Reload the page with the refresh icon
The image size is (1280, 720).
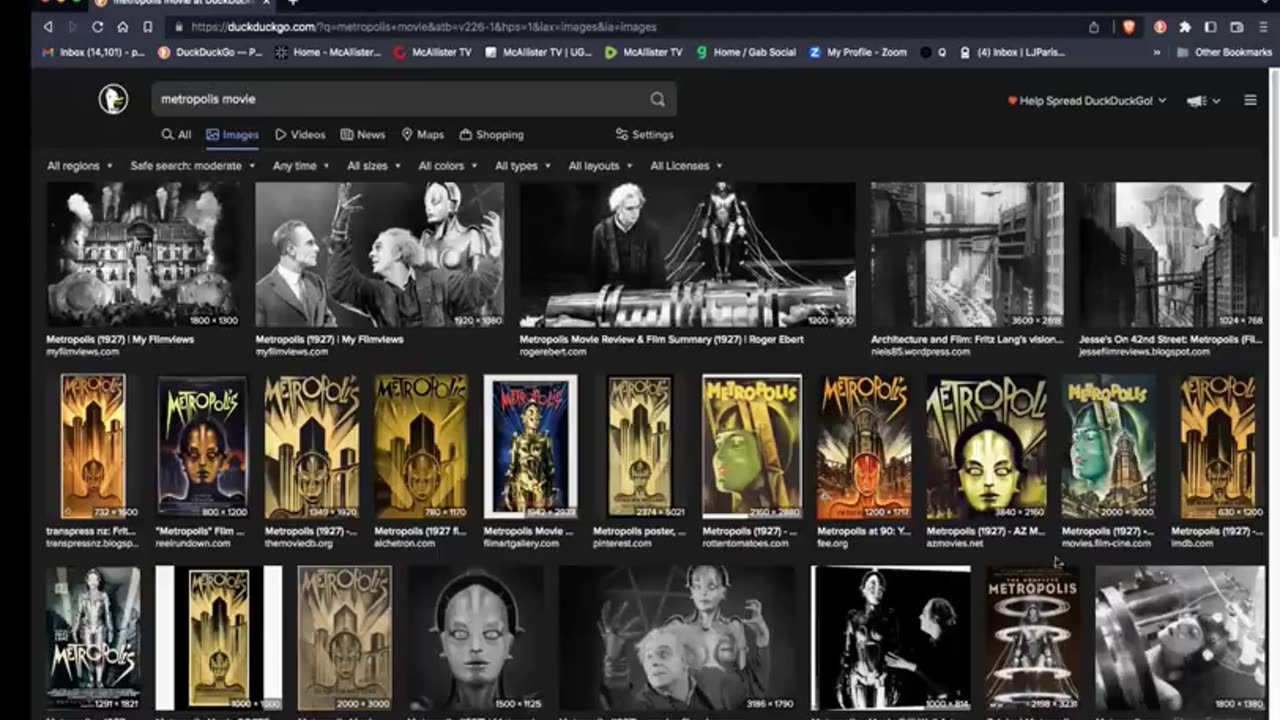pos(98,27)
